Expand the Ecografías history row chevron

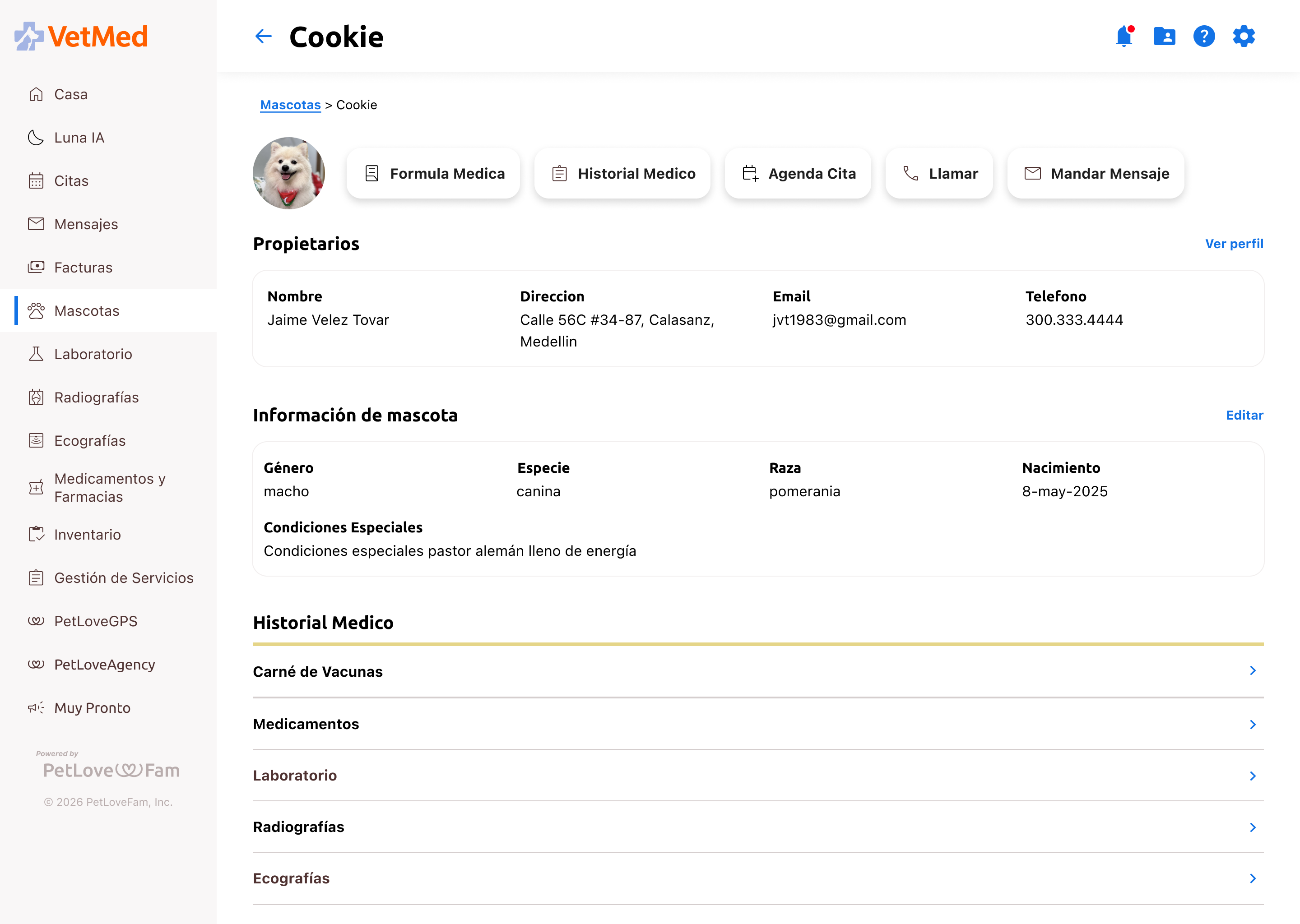[x=1252, y=878]
